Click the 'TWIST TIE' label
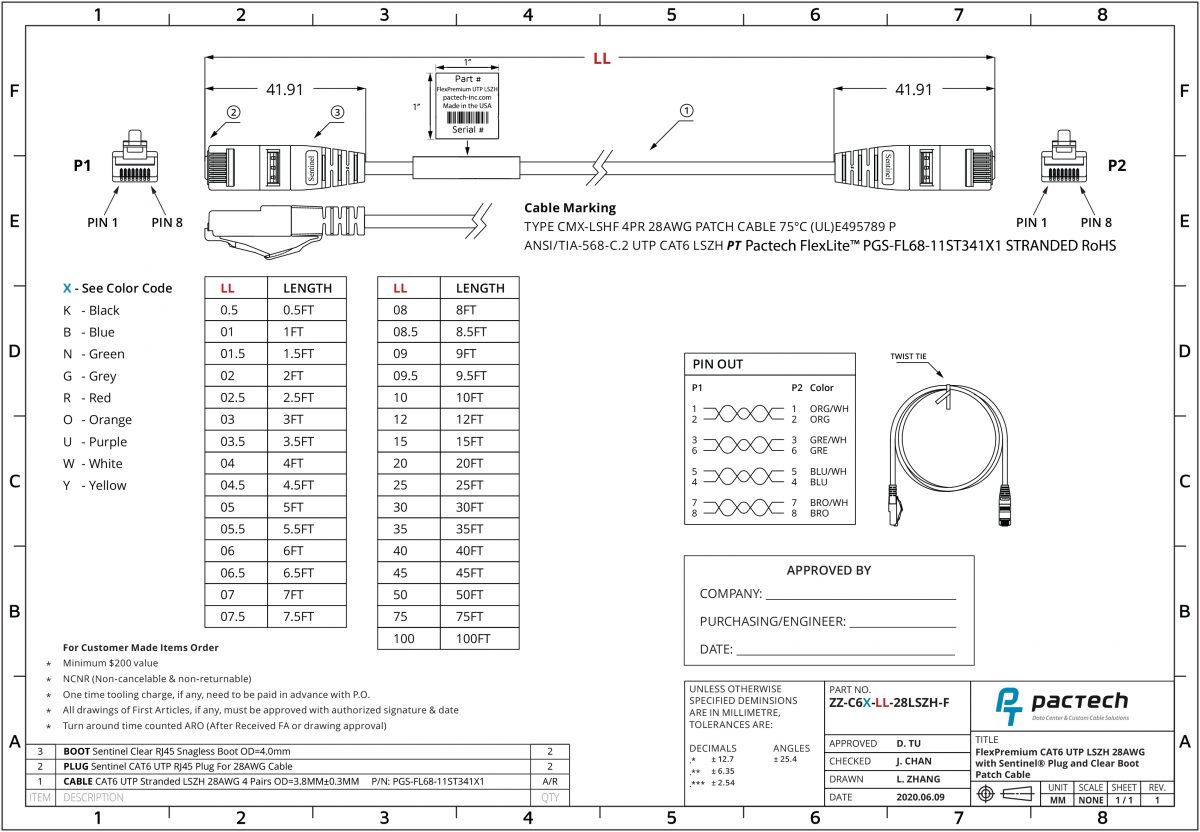 point(909,356)
